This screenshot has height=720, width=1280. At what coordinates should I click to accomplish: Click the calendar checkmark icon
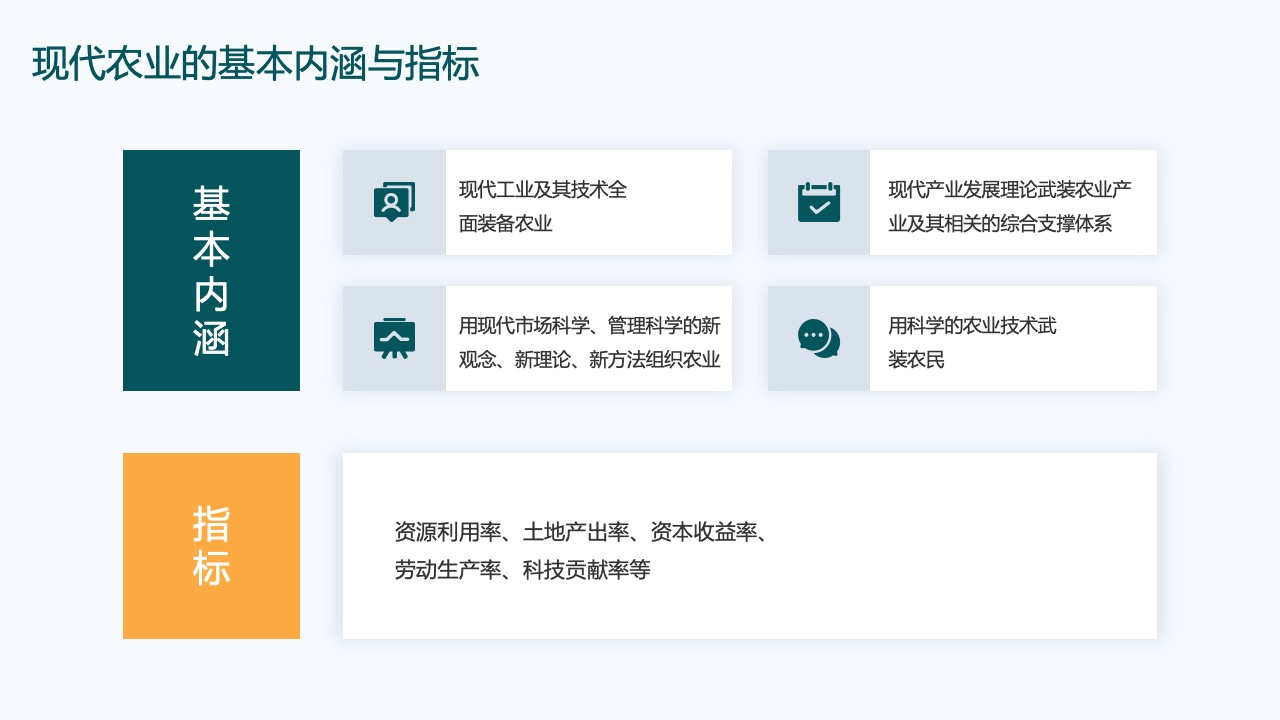click(819, 202)
